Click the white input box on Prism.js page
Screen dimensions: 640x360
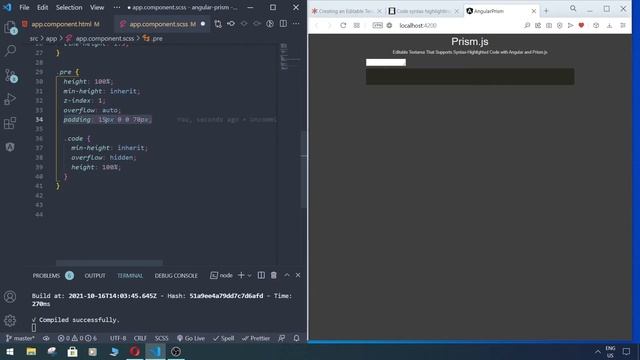click(x=386, y=62)
